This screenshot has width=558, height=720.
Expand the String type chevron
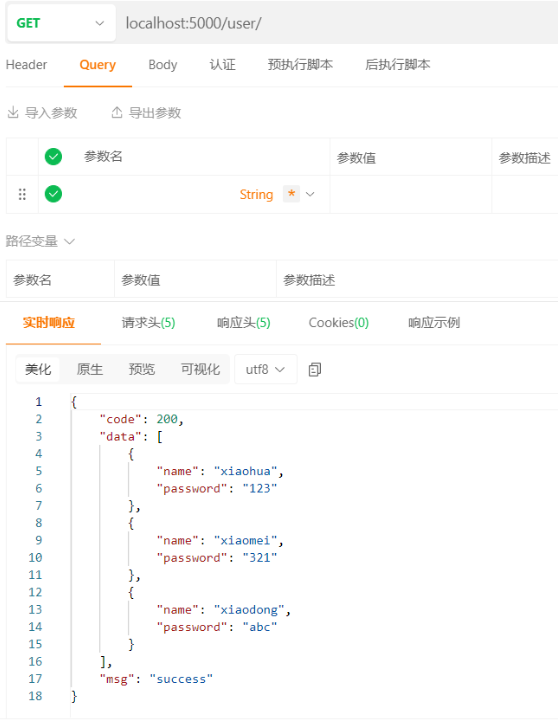point(310,194)
